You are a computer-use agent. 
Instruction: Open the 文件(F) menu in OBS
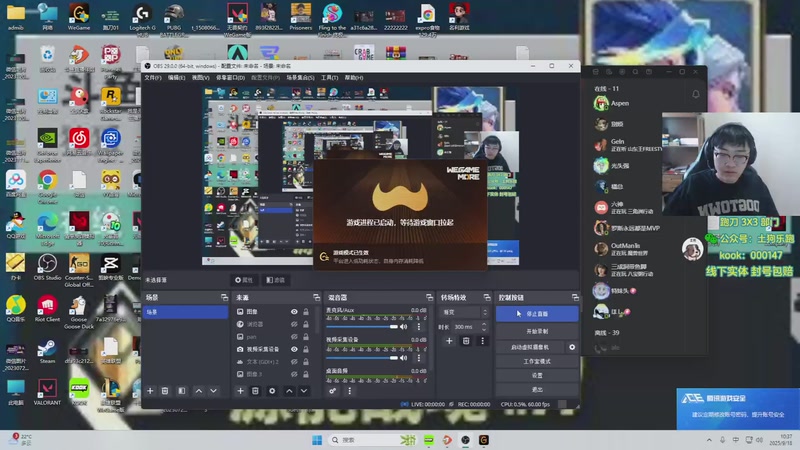tap(153, 78)
